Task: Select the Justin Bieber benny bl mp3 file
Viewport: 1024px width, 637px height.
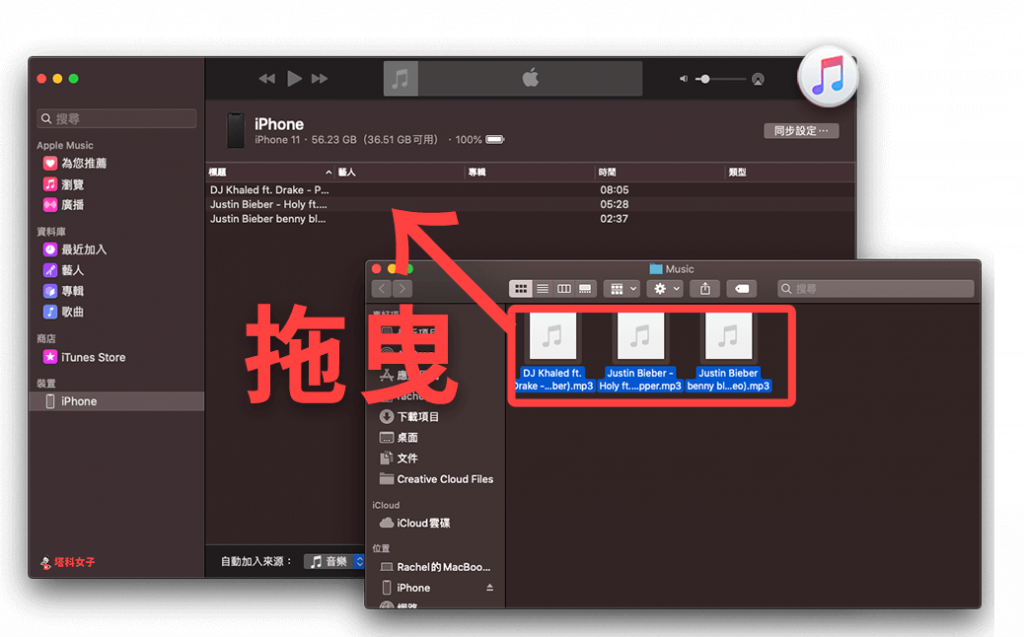Action: pos(728,352)
